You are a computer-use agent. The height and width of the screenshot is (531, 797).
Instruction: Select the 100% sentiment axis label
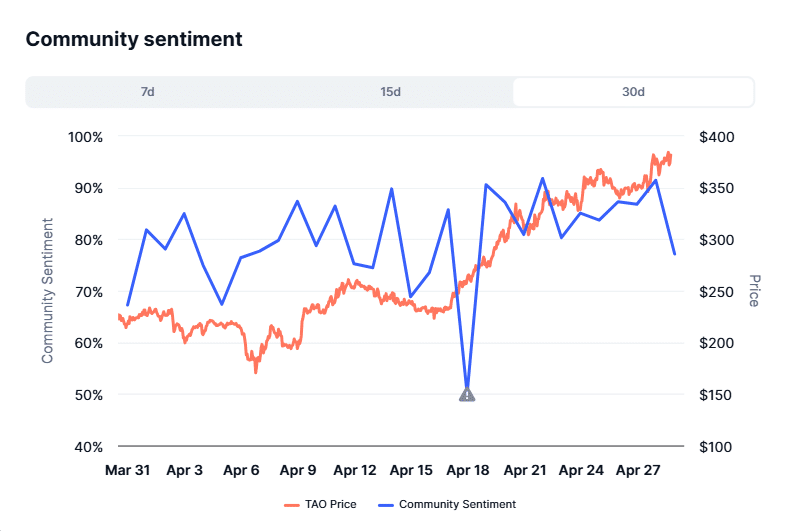[83, 137]
